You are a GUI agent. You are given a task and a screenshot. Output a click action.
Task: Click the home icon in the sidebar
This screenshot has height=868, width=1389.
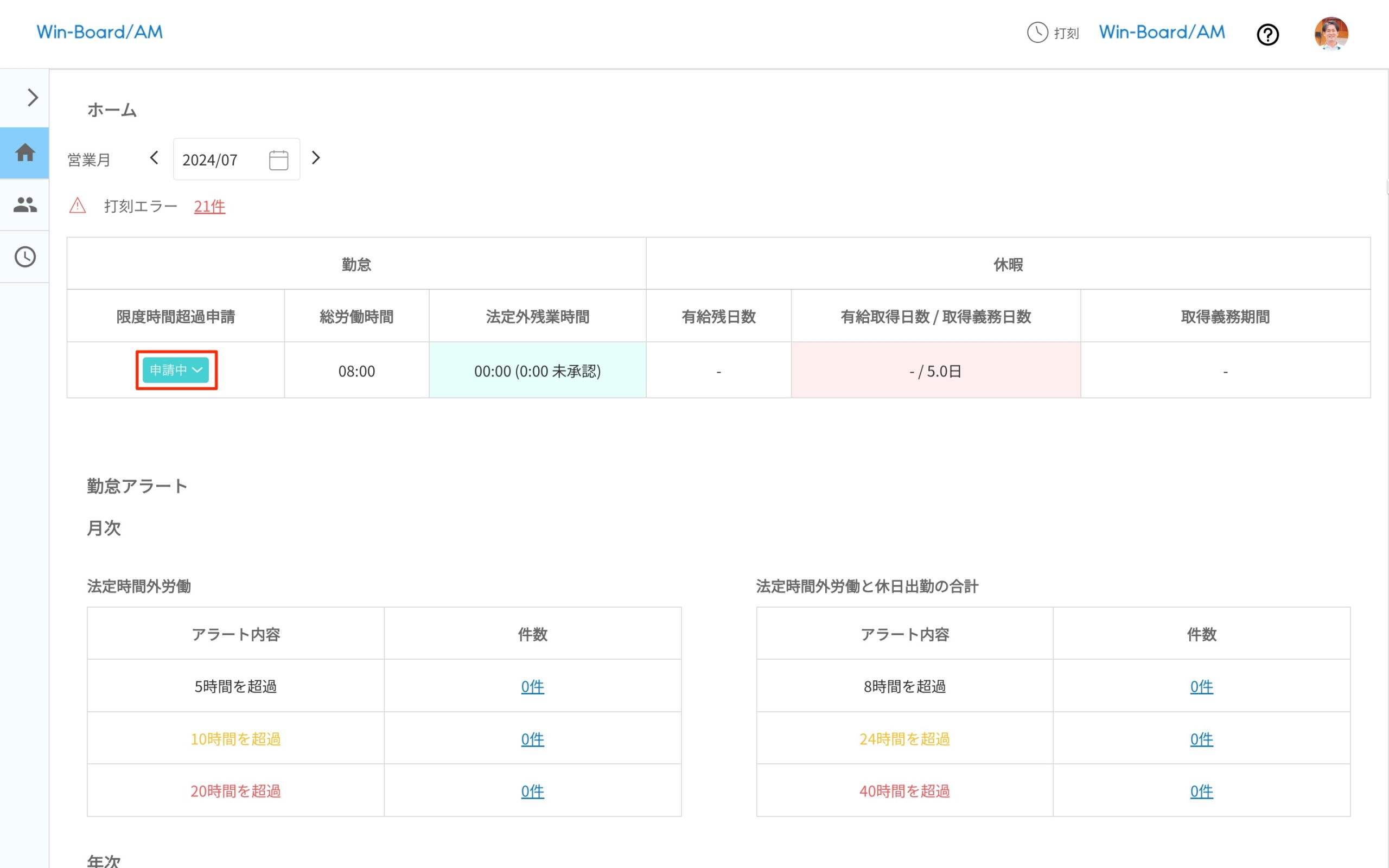tap(24, 152)
